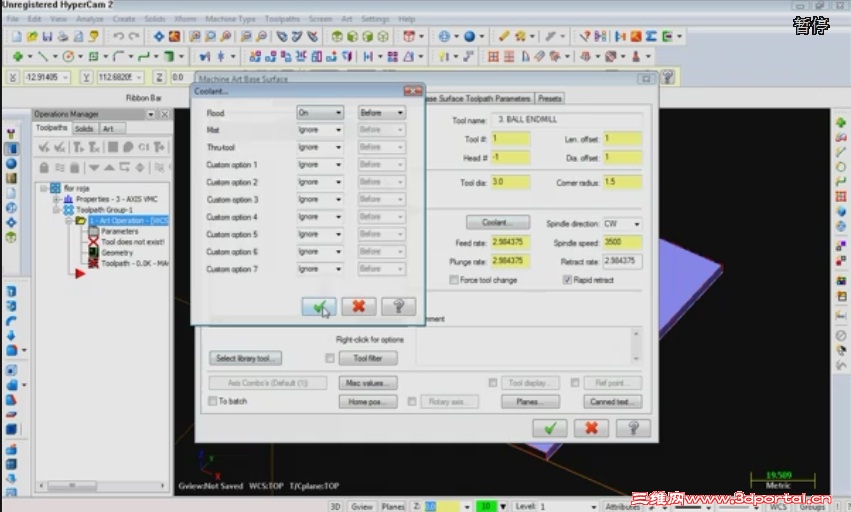Viewport: 851px width, 512px height.
Task: Open the Analyze menu
Action: tap(90, 19)
